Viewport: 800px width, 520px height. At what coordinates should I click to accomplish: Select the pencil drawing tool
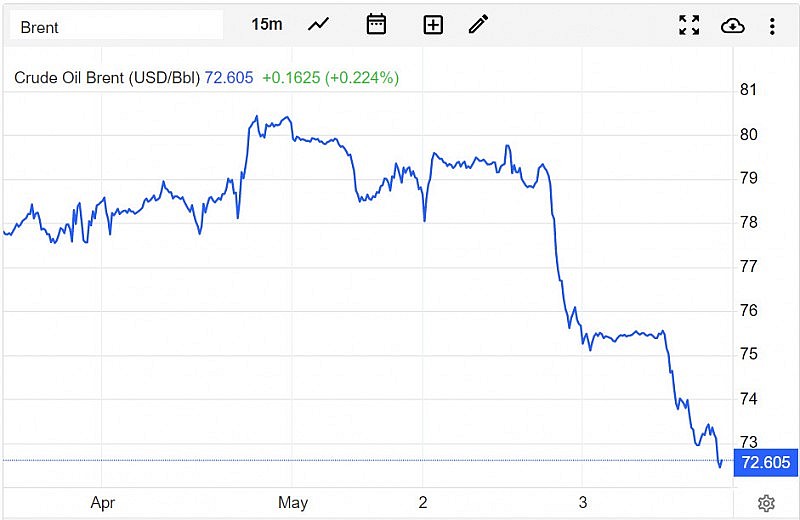(479, 24)
